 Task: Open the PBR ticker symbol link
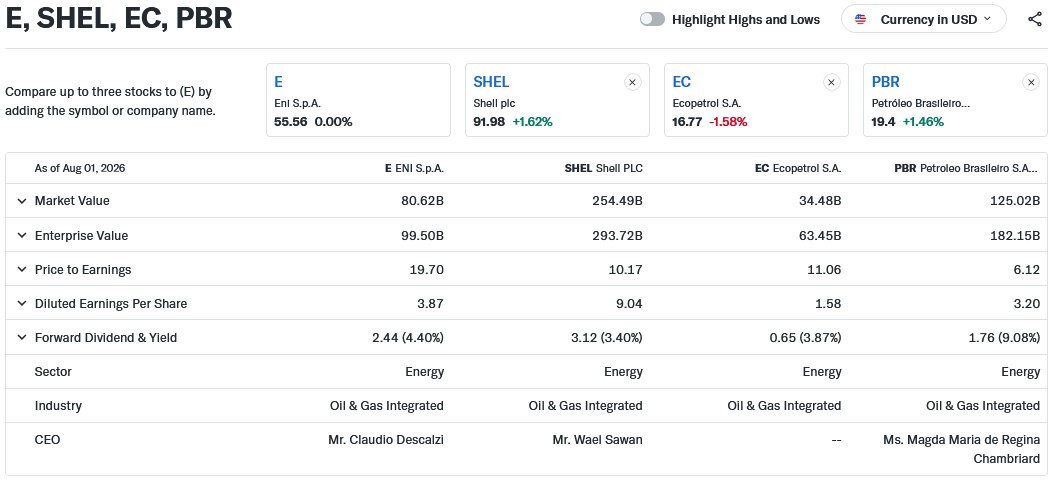(885, 82)
